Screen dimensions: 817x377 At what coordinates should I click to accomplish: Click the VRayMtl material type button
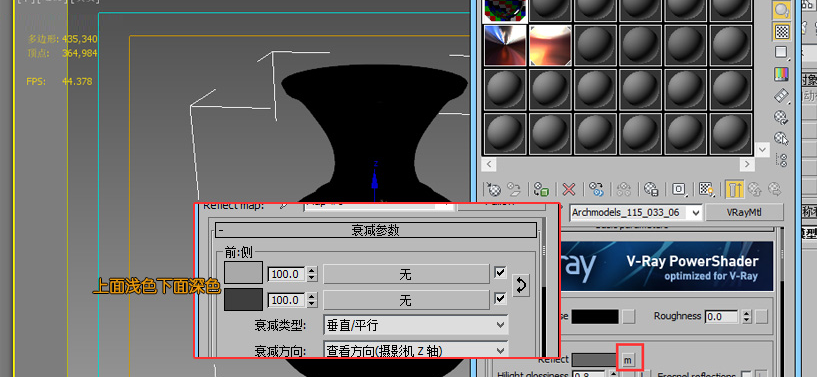pos(744,212)
